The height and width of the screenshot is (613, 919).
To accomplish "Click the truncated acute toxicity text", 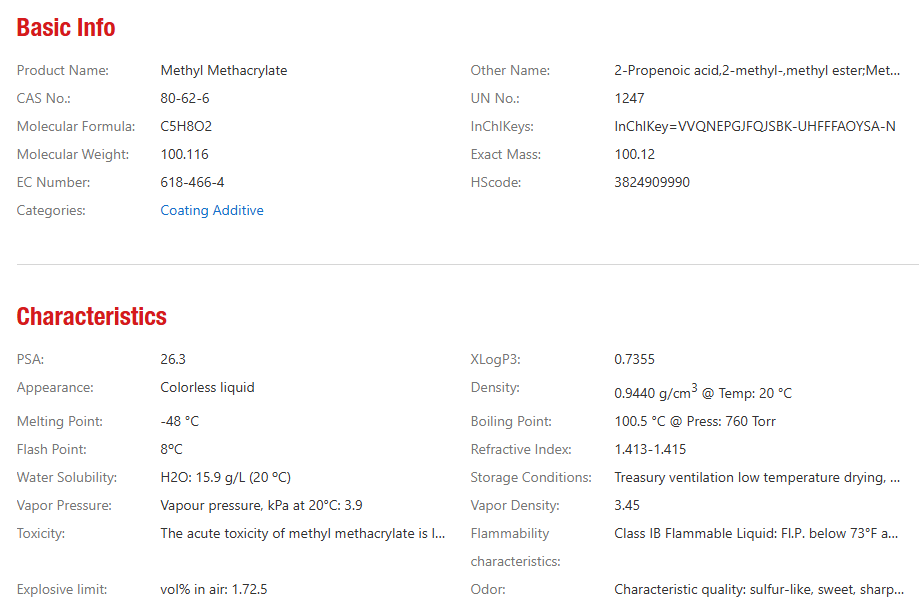I will pos(302,534).
